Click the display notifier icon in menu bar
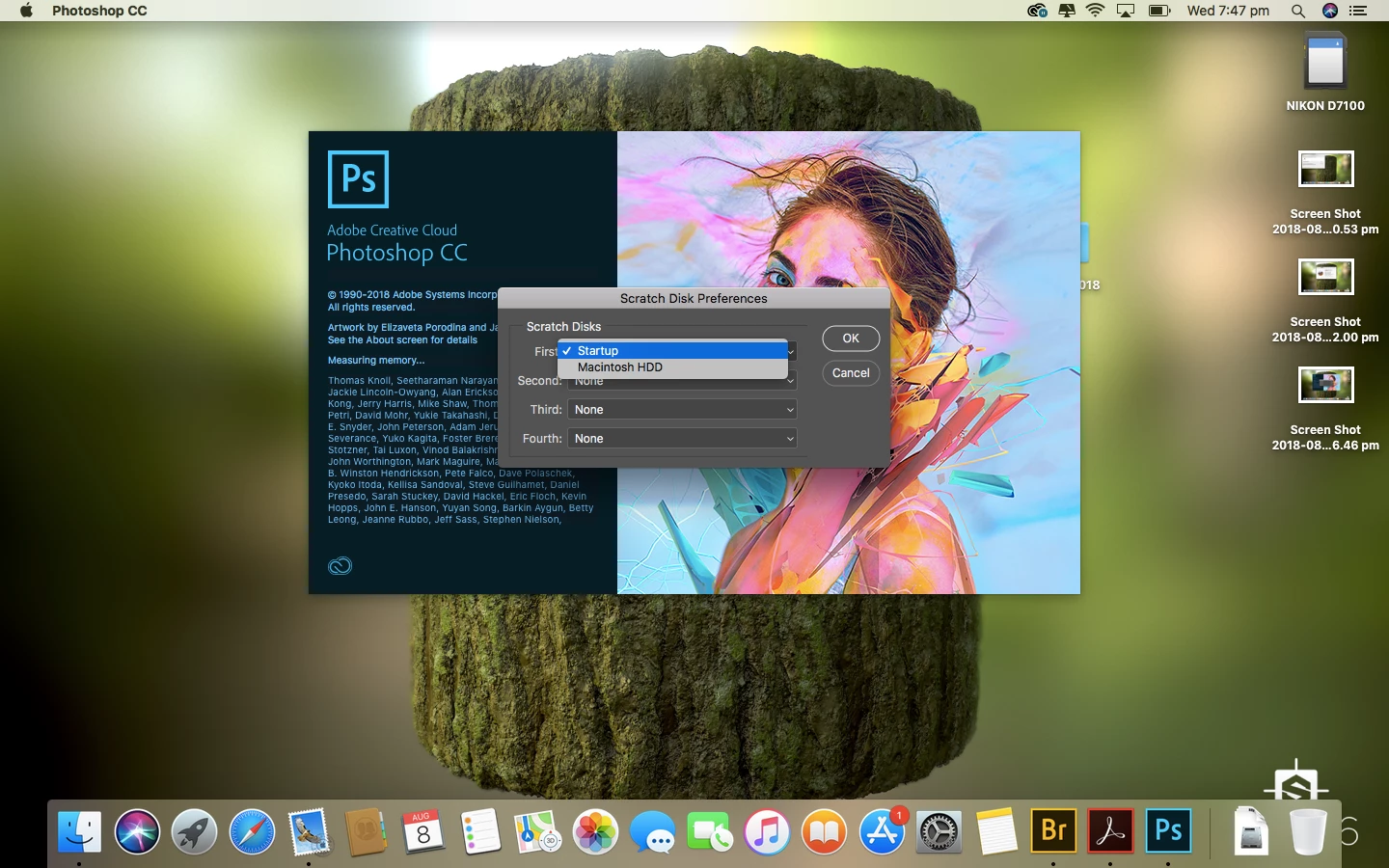This screenshot has height=868, width=1389. (1067, 11)
